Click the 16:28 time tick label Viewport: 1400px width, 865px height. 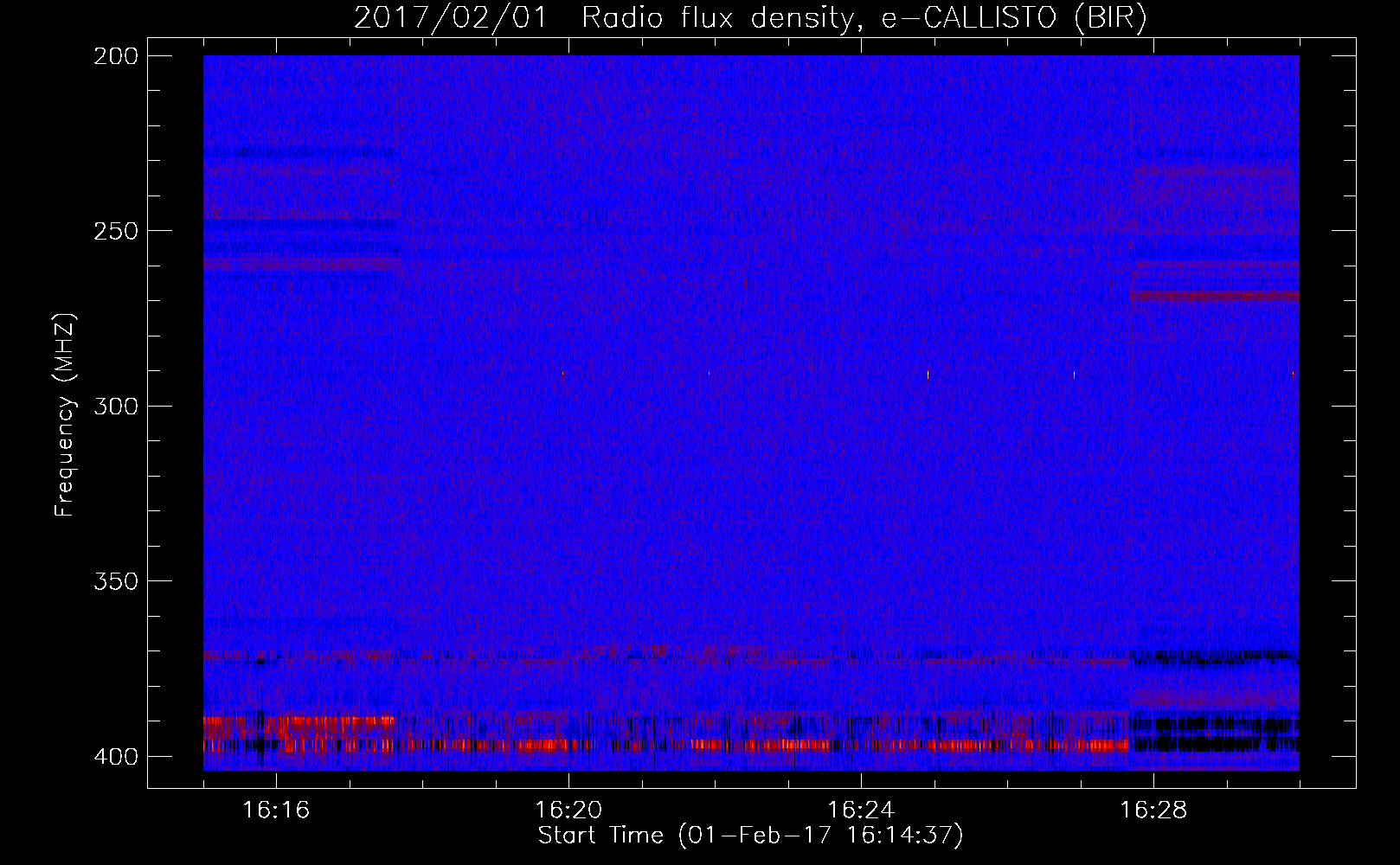point(1153,810)
